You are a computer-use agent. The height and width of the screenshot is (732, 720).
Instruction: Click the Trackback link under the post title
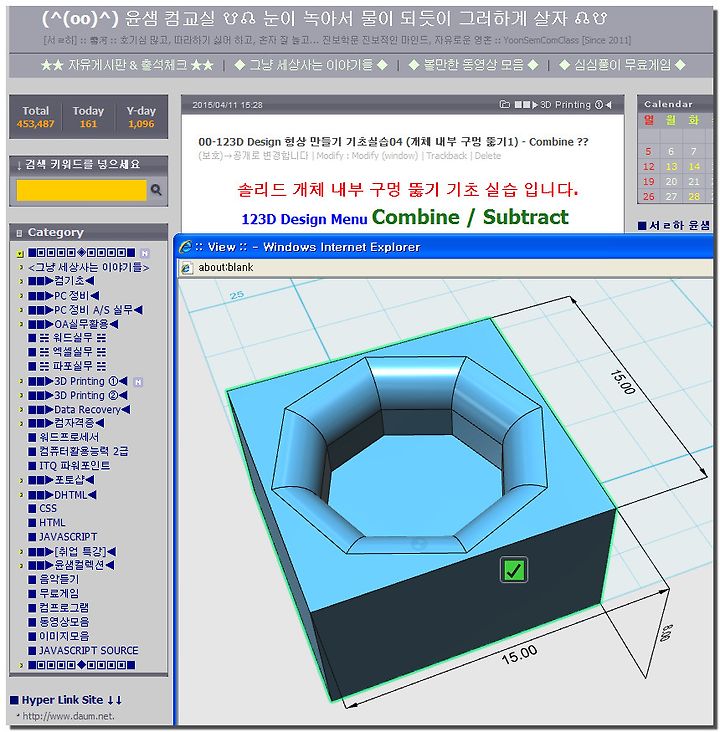point(446,156)
